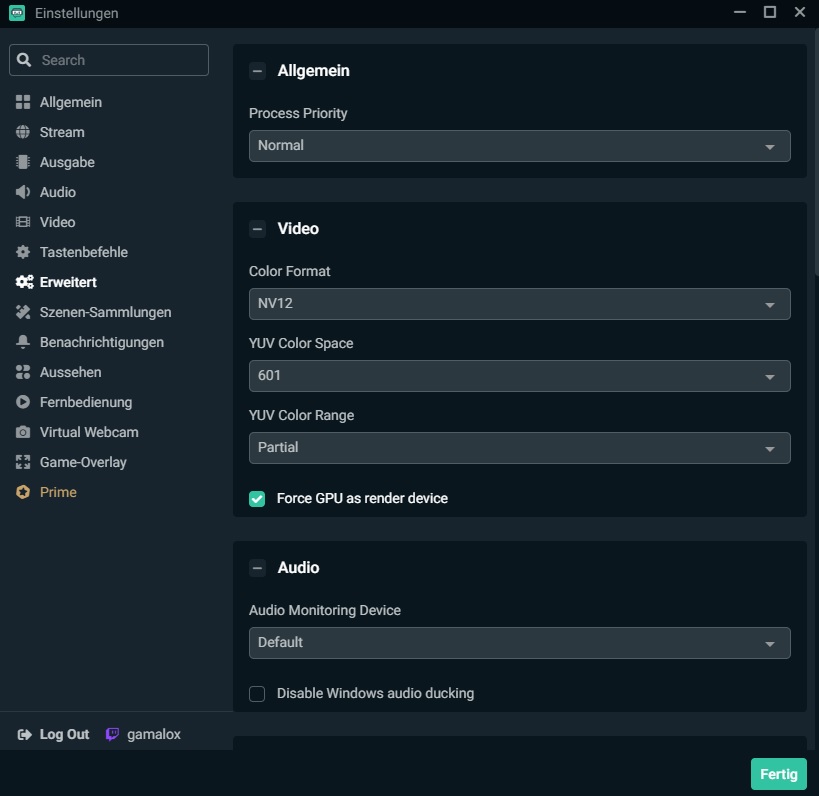Enable Disable Windows audio ducking checkbox
The height and width of the screenshot is (796, 819).
coord(257,693)
